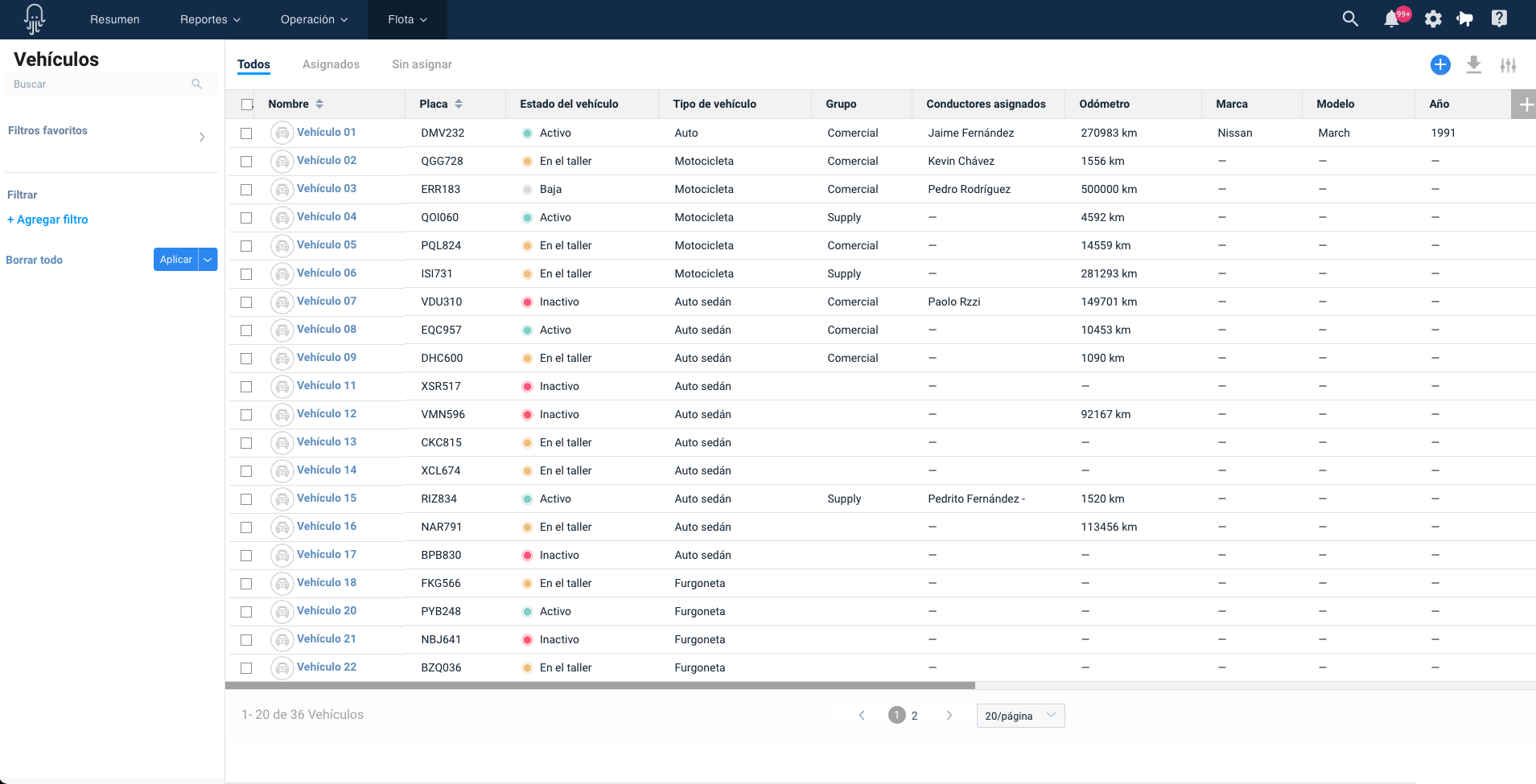1536x784 pixels.
Task: Open the Operación dropdown menu
Action: (314, 19)
